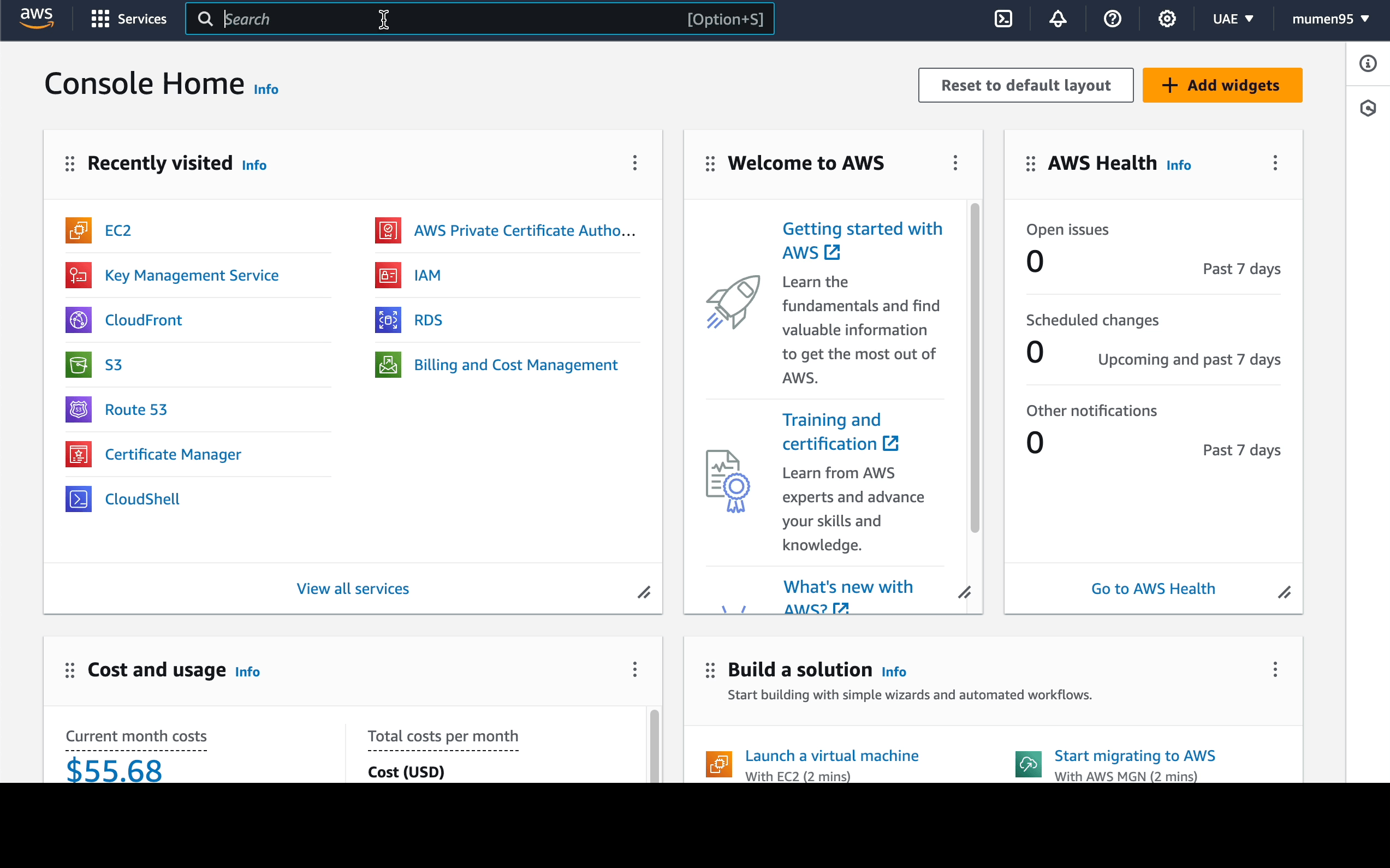
Task: Click the search input field
Action: click(480, 19)
